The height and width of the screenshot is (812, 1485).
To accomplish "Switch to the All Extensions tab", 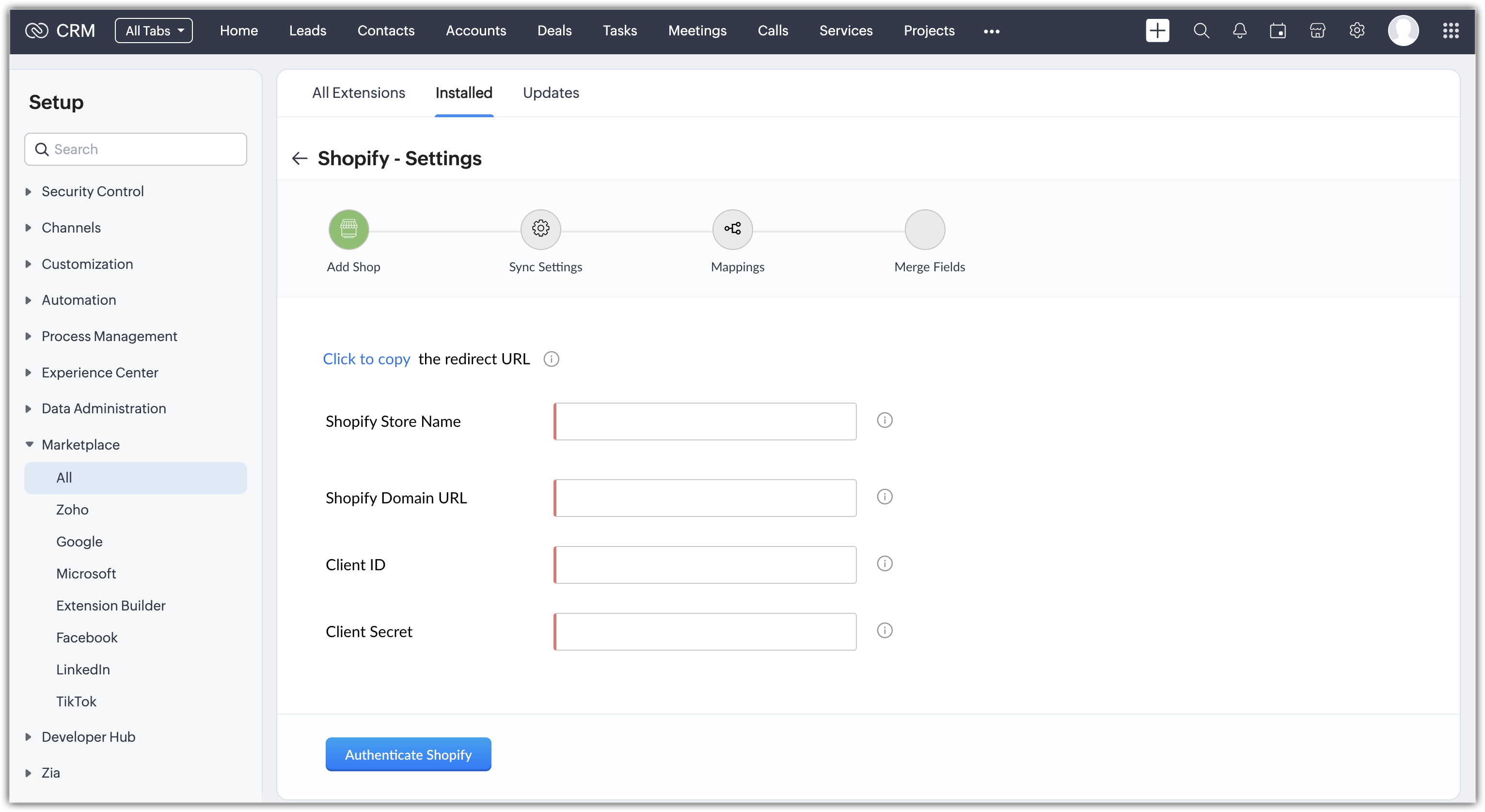I will [x=358, y=93].
